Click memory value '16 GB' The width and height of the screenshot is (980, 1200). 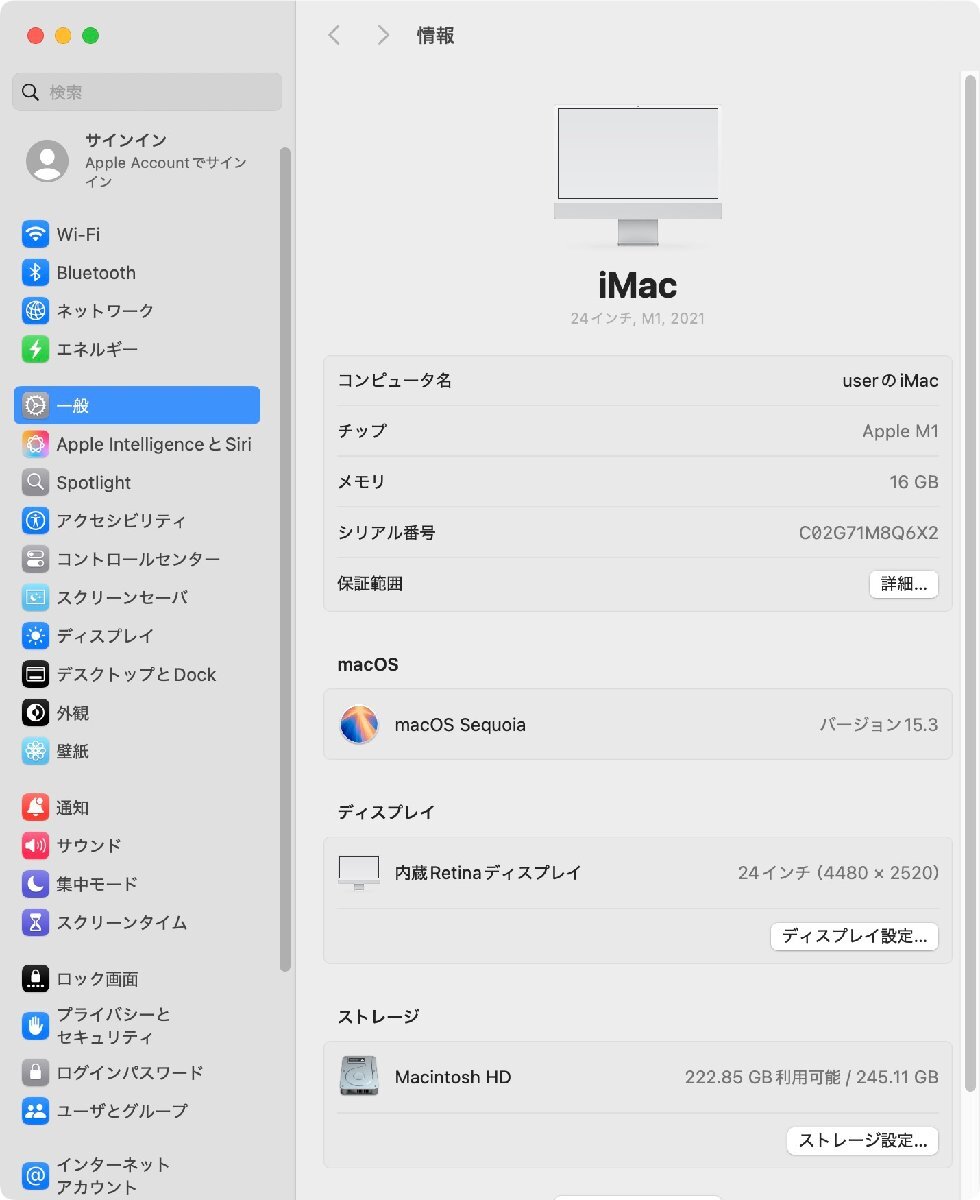point(914,482)
